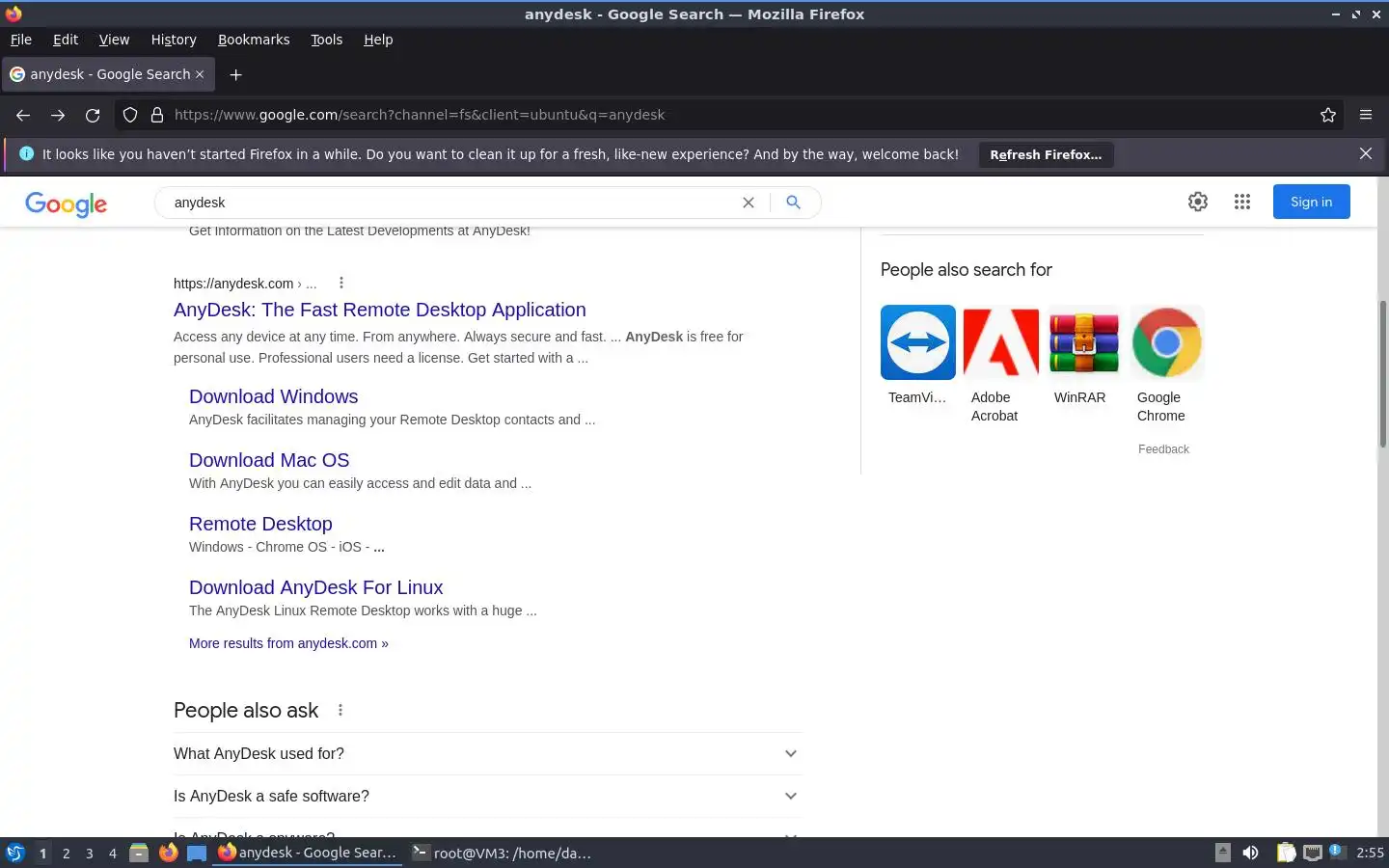Open the Download Mac OS link
1389x868 pixels.
coord(269,460)
